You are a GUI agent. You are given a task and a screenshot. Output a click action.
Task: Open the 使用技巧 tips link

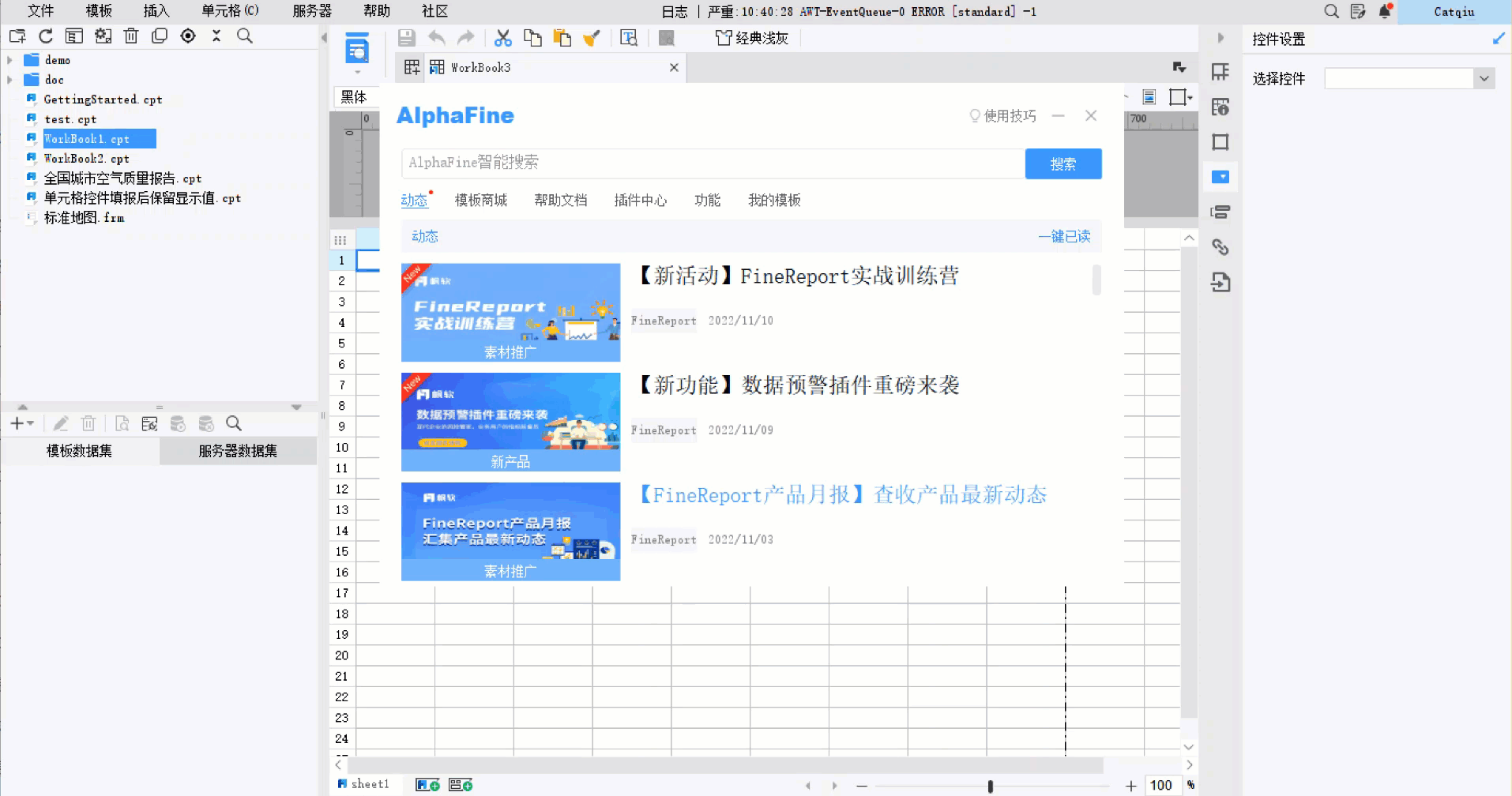[1002, 116]
